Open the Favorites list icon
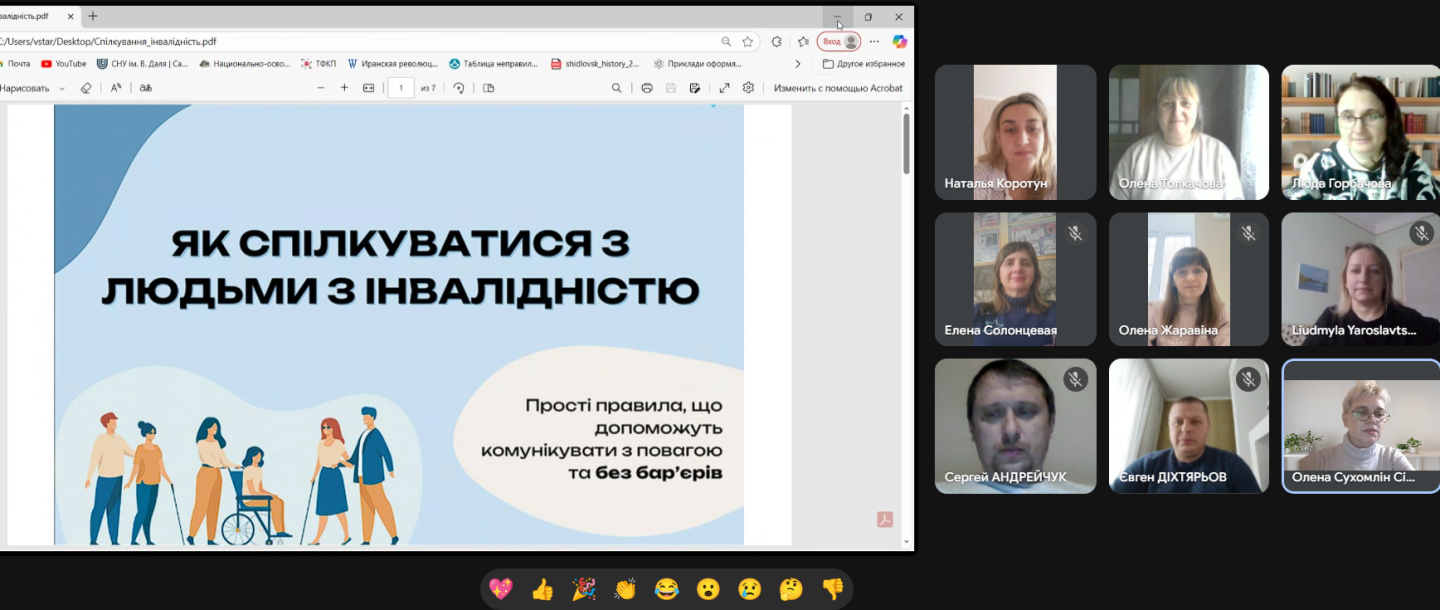Screen dimensions: 1440x610 pyautogui.click(x=803, y=41)
